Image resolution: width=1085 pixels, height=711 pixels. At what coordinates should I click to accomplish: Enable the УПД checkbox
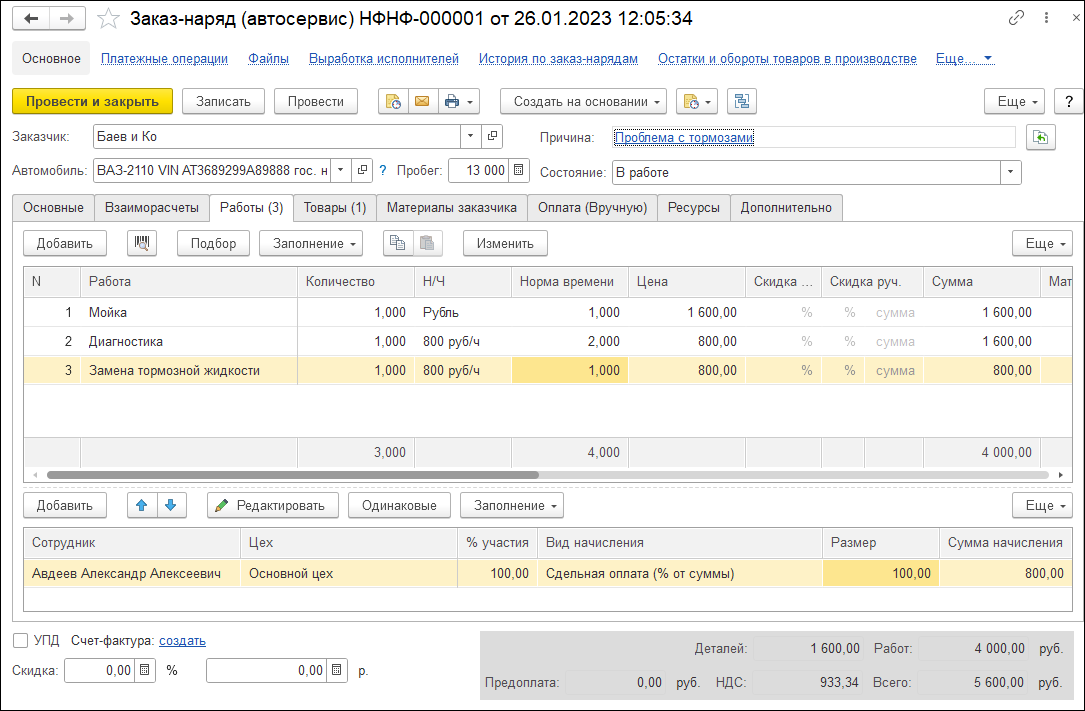click(21, 640)
